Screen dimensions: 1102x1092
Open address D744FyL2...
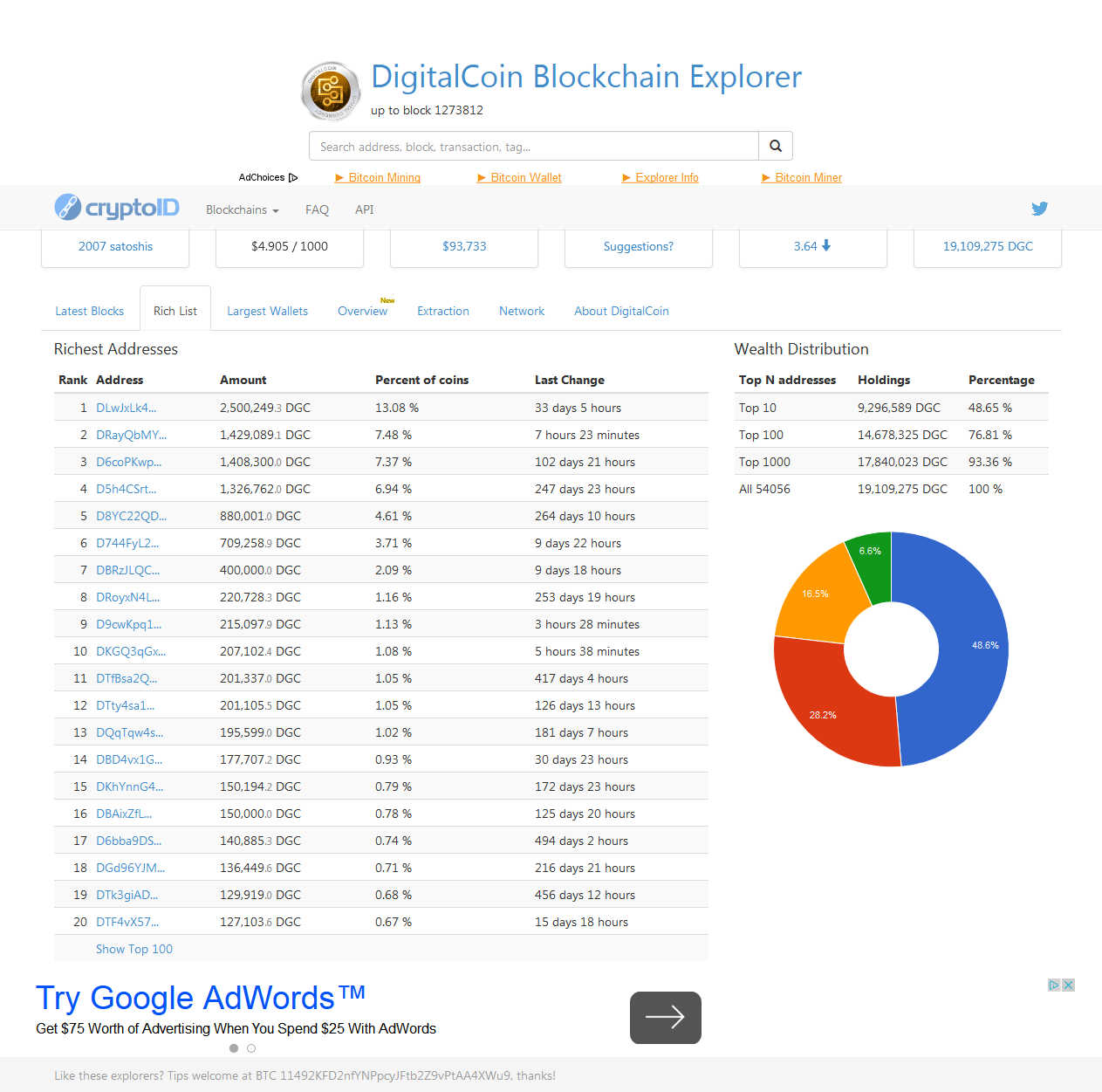click(x=127, y=543)
